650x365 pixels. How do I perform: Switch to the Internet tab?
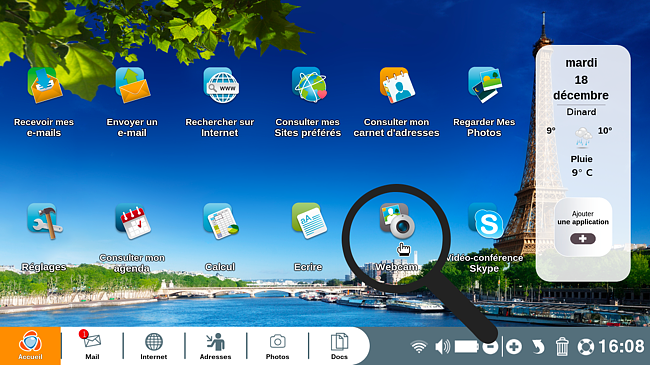coord(154,346)
